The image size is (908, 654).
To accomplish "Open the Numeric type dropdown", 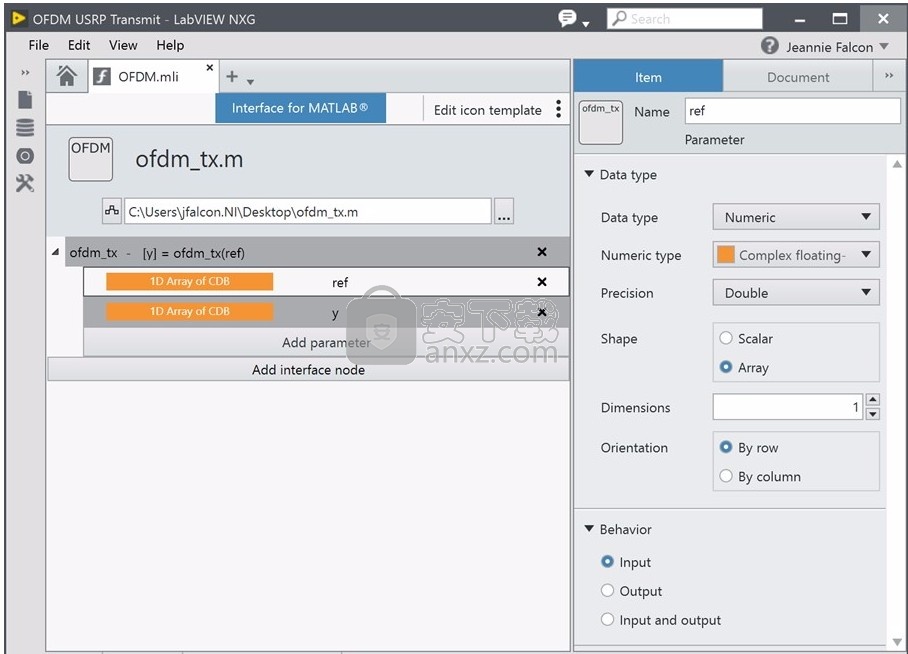I will click(x=796, y=255).
